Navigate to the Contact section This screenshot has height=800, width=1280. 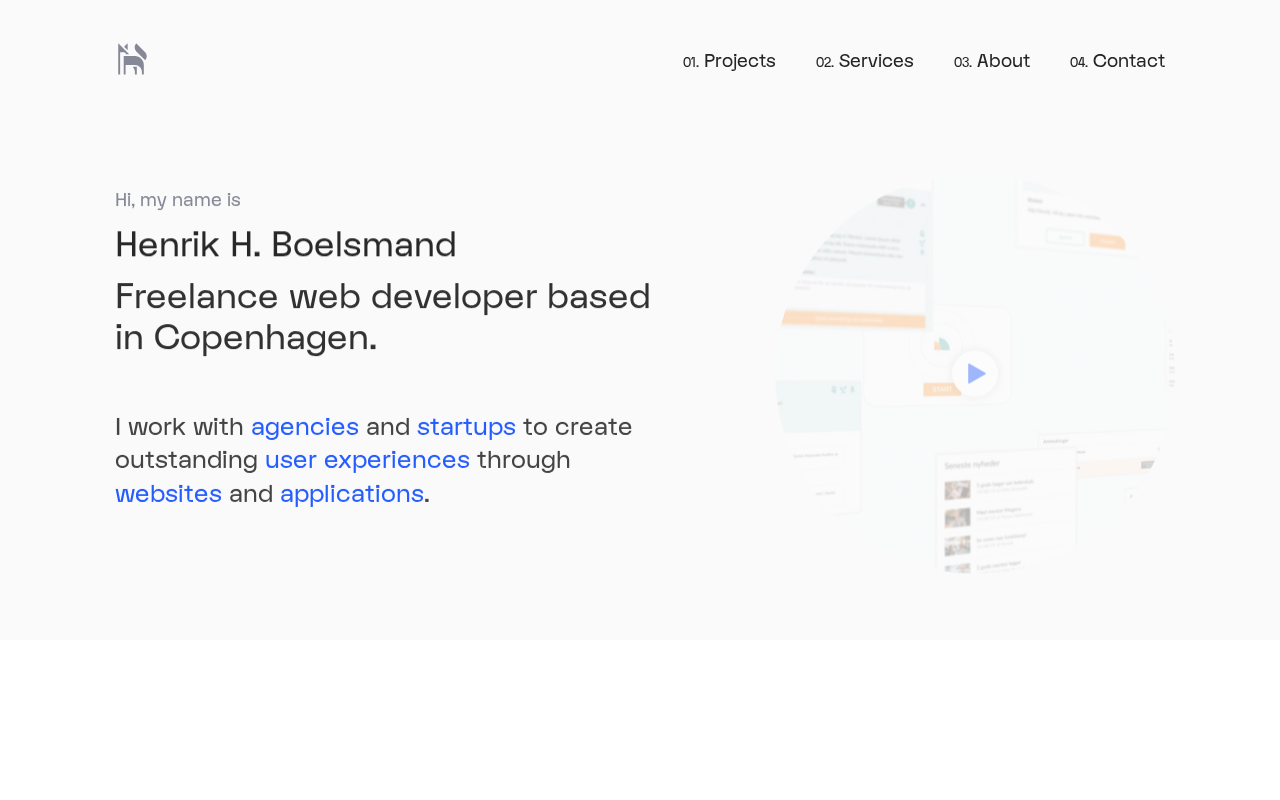click(x=1117, y=61)
